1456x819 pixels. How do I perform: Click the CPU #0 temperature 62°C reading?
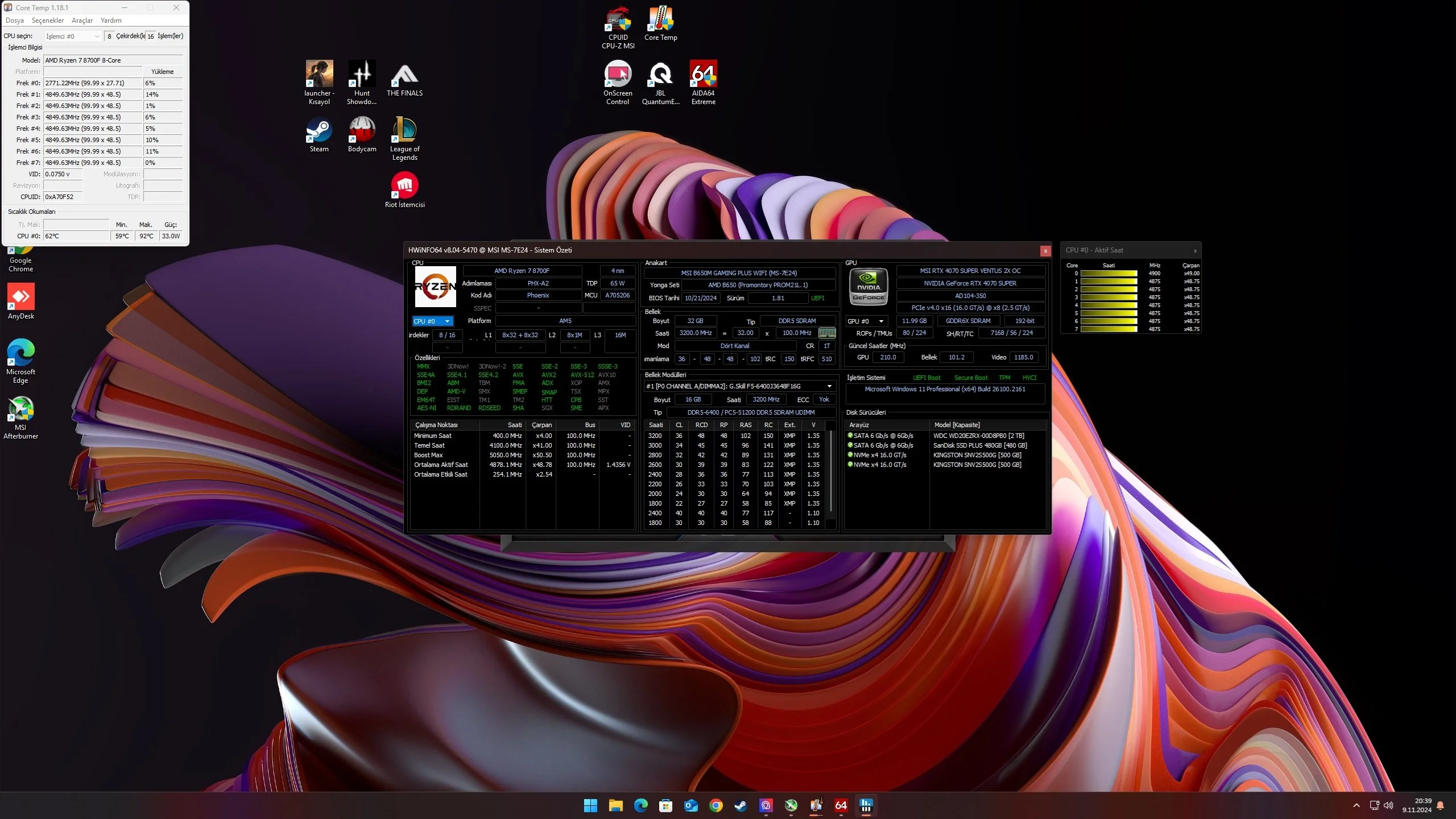coord(76,236)
